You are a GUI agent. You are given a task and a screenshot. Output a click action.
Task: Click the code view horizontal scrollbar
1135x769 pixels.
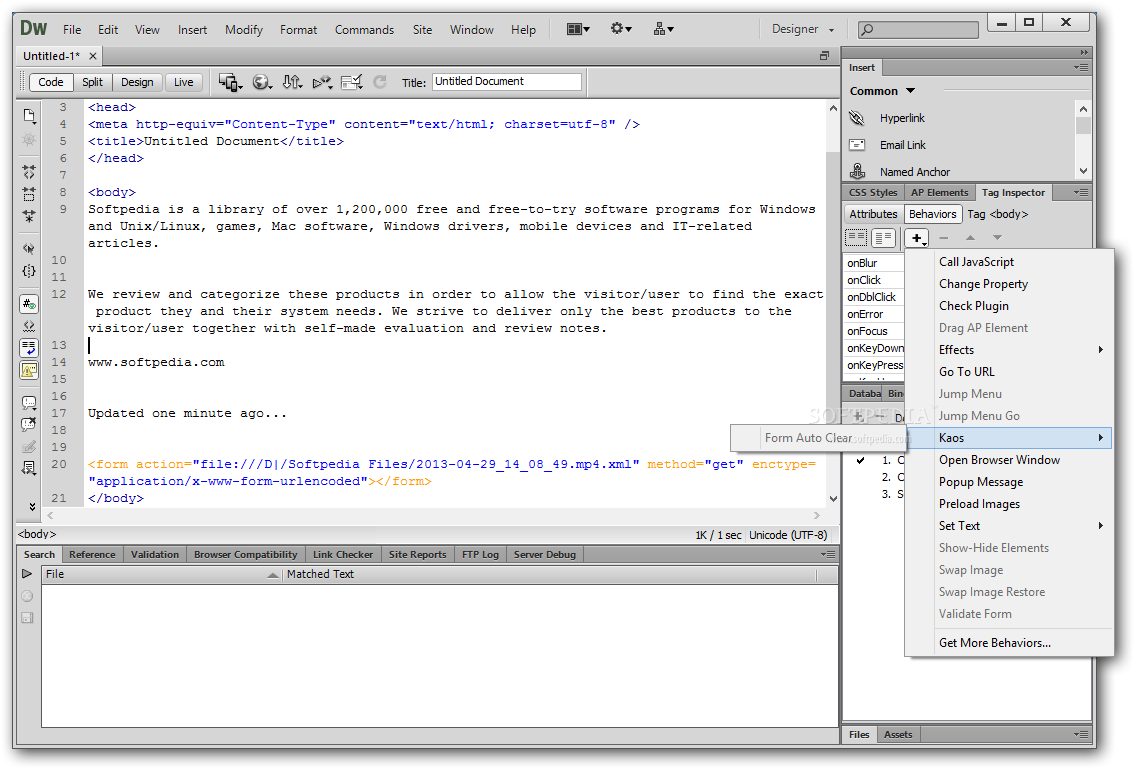pyautogui.click(x=433, y=516)
